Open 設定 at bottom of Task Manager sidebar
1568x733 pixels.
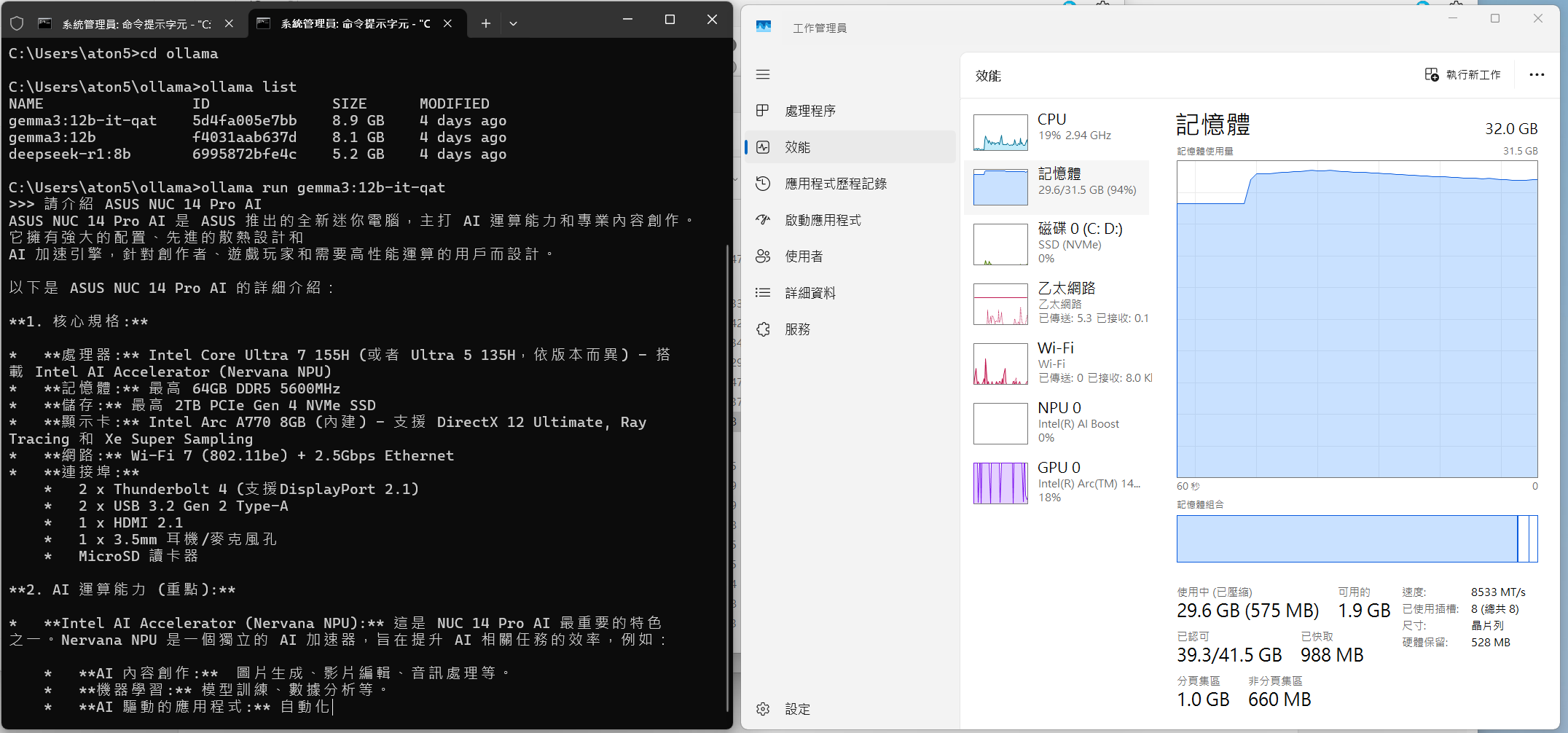pos(797,709)
